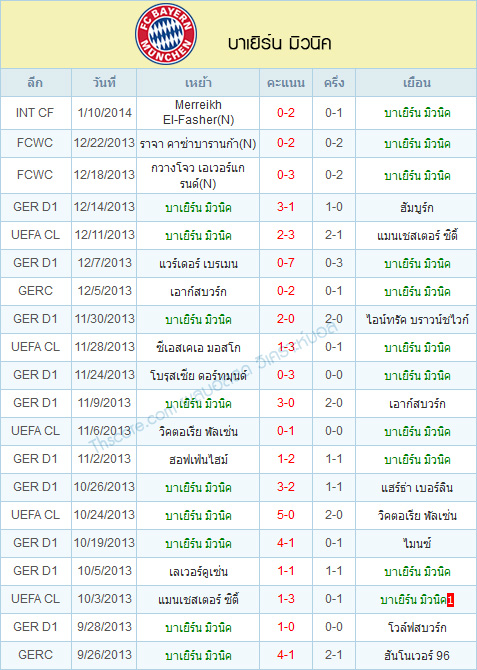Click the ลีก column header
The width and height of the screenshot is (477, 670).
(36, 82)
